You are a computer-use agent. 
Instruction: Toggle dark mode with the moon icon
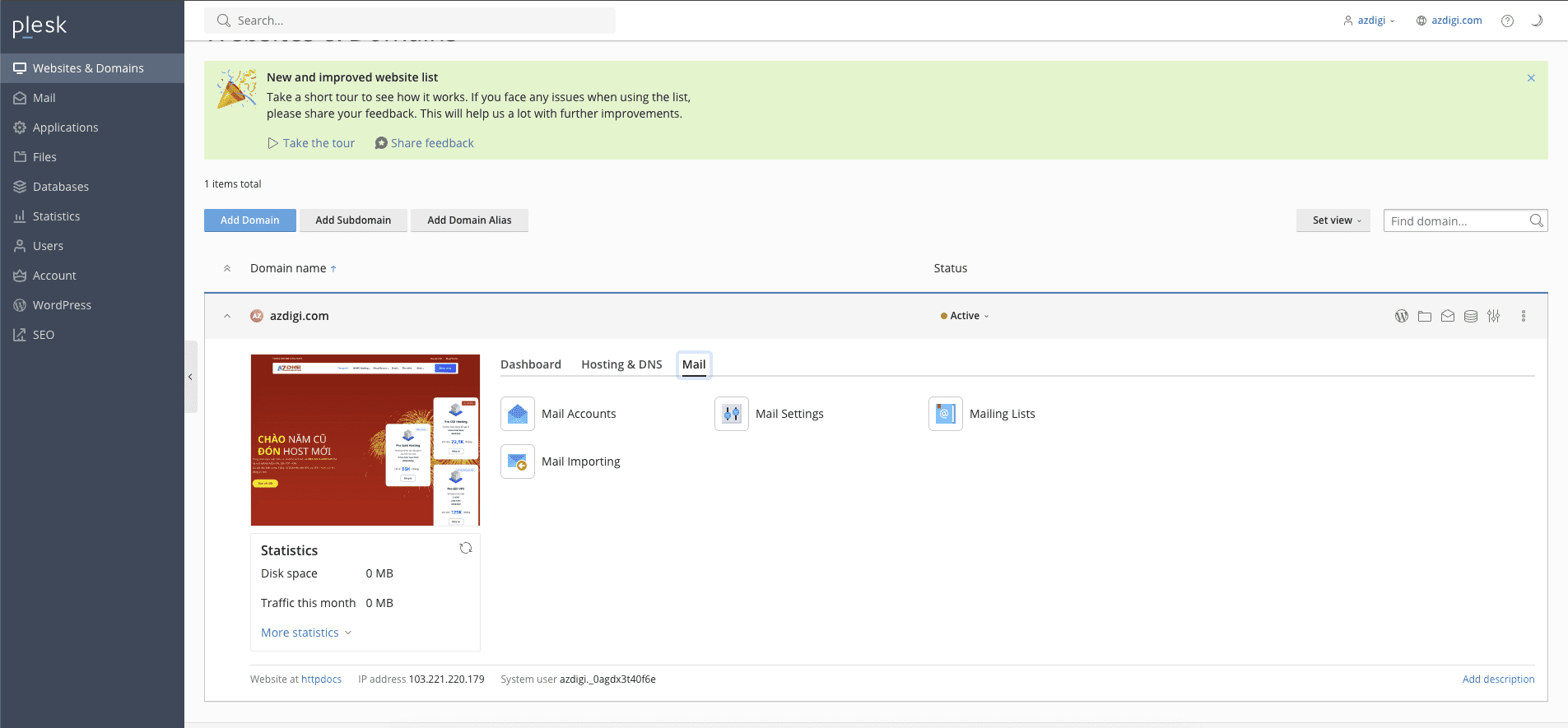pos(1536,21)
